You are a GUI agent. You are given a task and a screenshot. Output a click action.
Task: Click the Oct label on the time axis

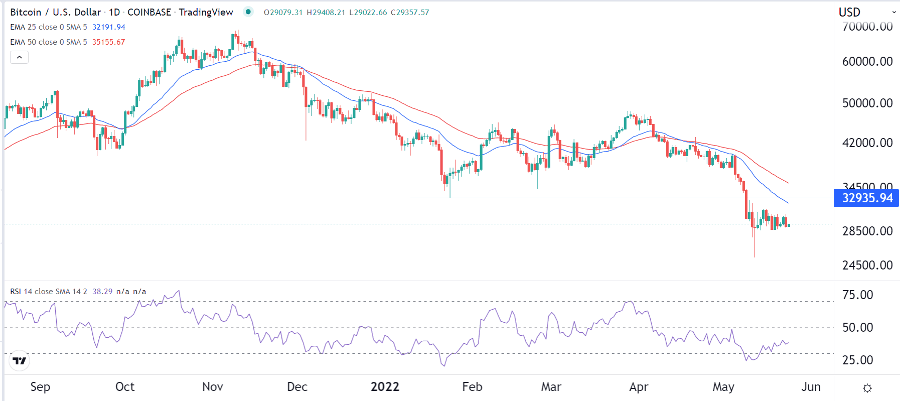[x=125, y=387]
